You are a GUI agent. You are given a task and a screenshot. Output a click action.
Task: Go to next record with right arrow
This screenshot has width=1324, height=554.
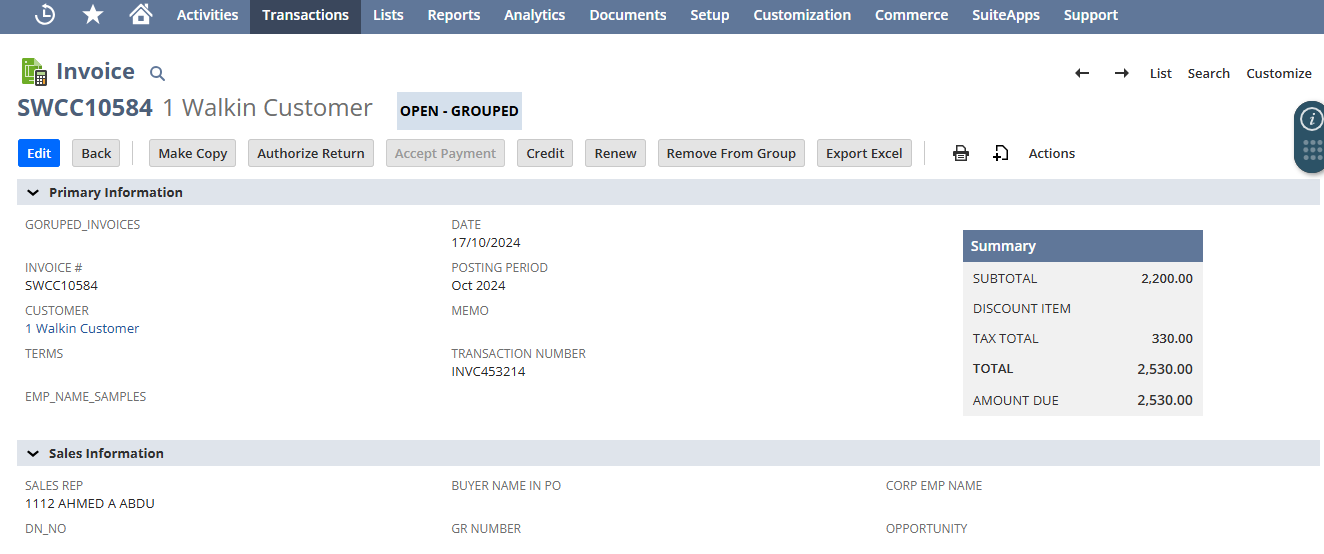point(1122,73)
